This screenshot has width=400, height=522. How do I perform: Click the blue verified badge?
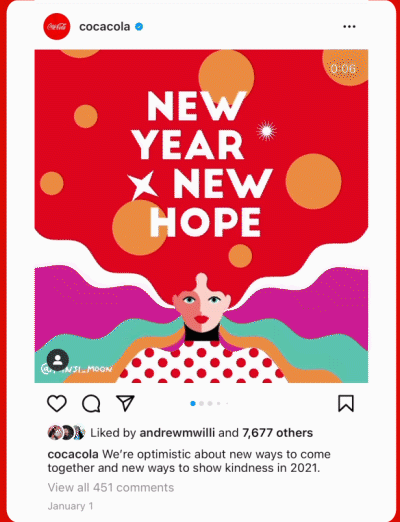coord(139,26)
